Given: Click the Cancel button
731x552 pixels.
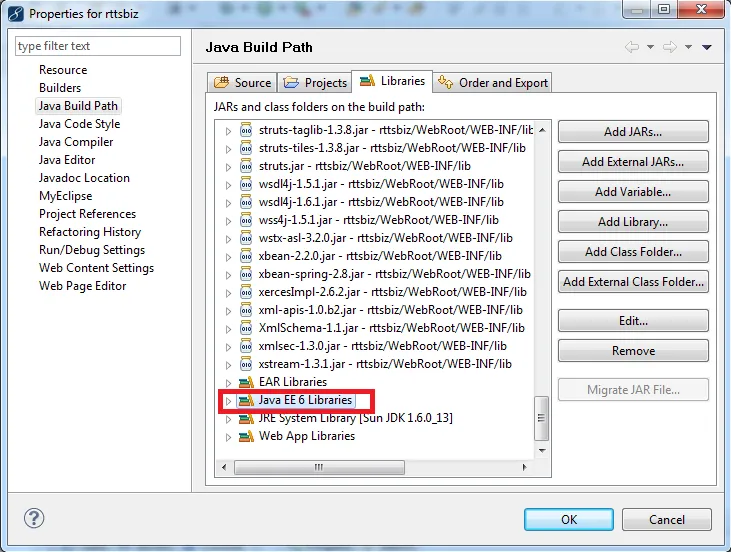Looking at the screenshot, I should [667, 519].
